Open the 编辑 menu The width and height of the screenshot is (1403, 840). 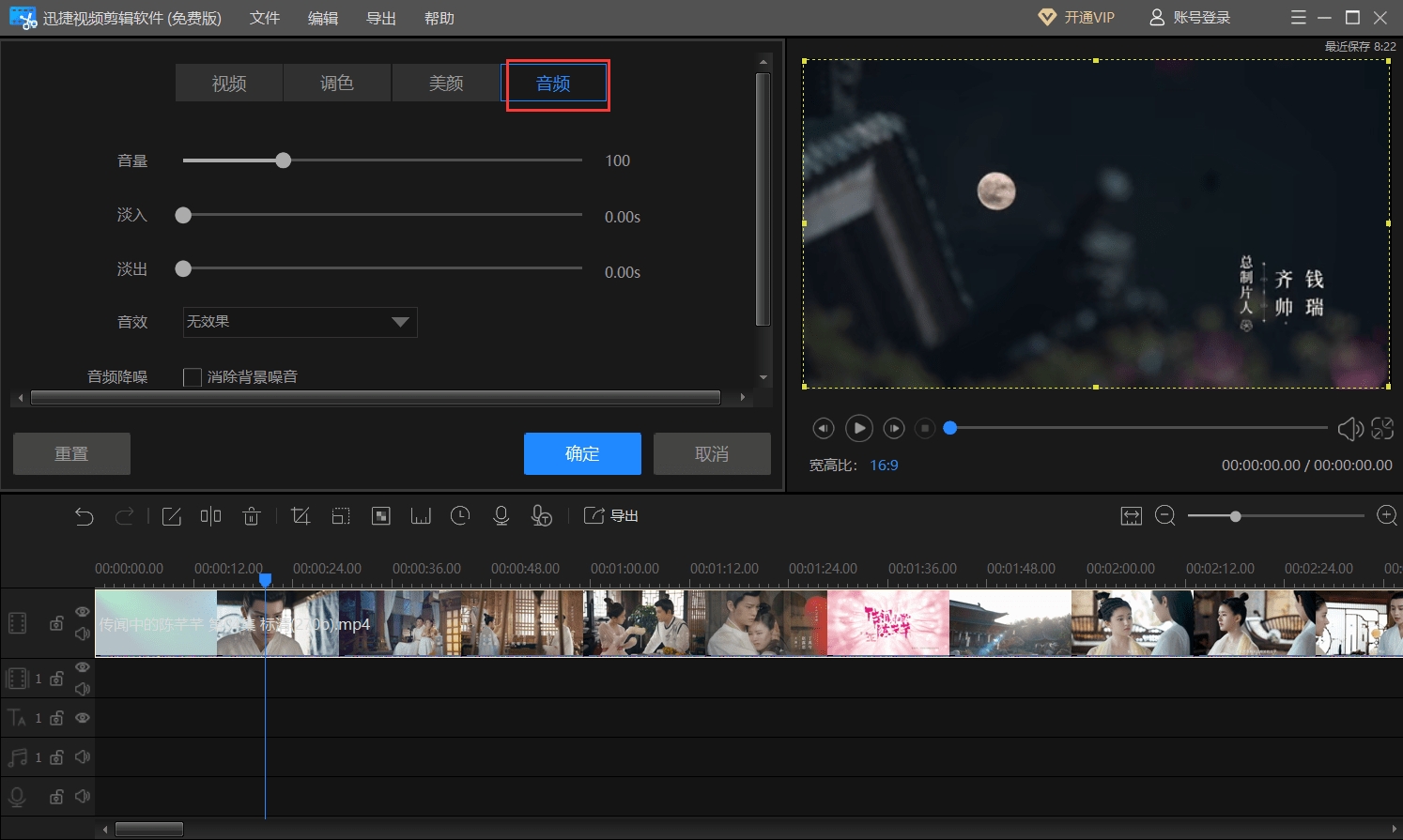(323, 18)
